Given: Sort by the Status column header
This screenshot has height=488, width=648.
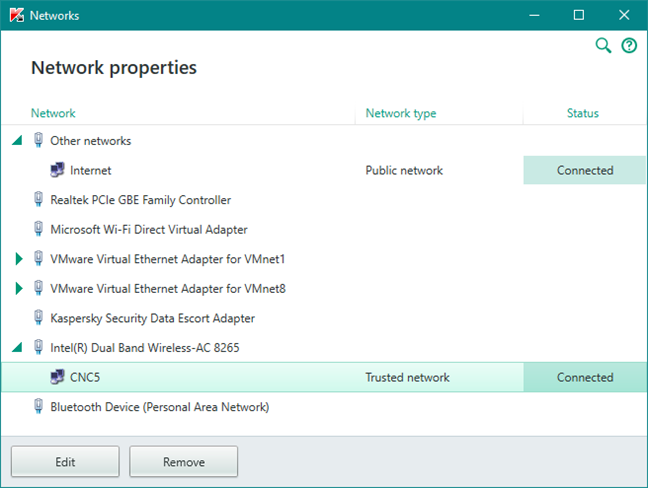Looking at the screenshot, I should 583,113.
